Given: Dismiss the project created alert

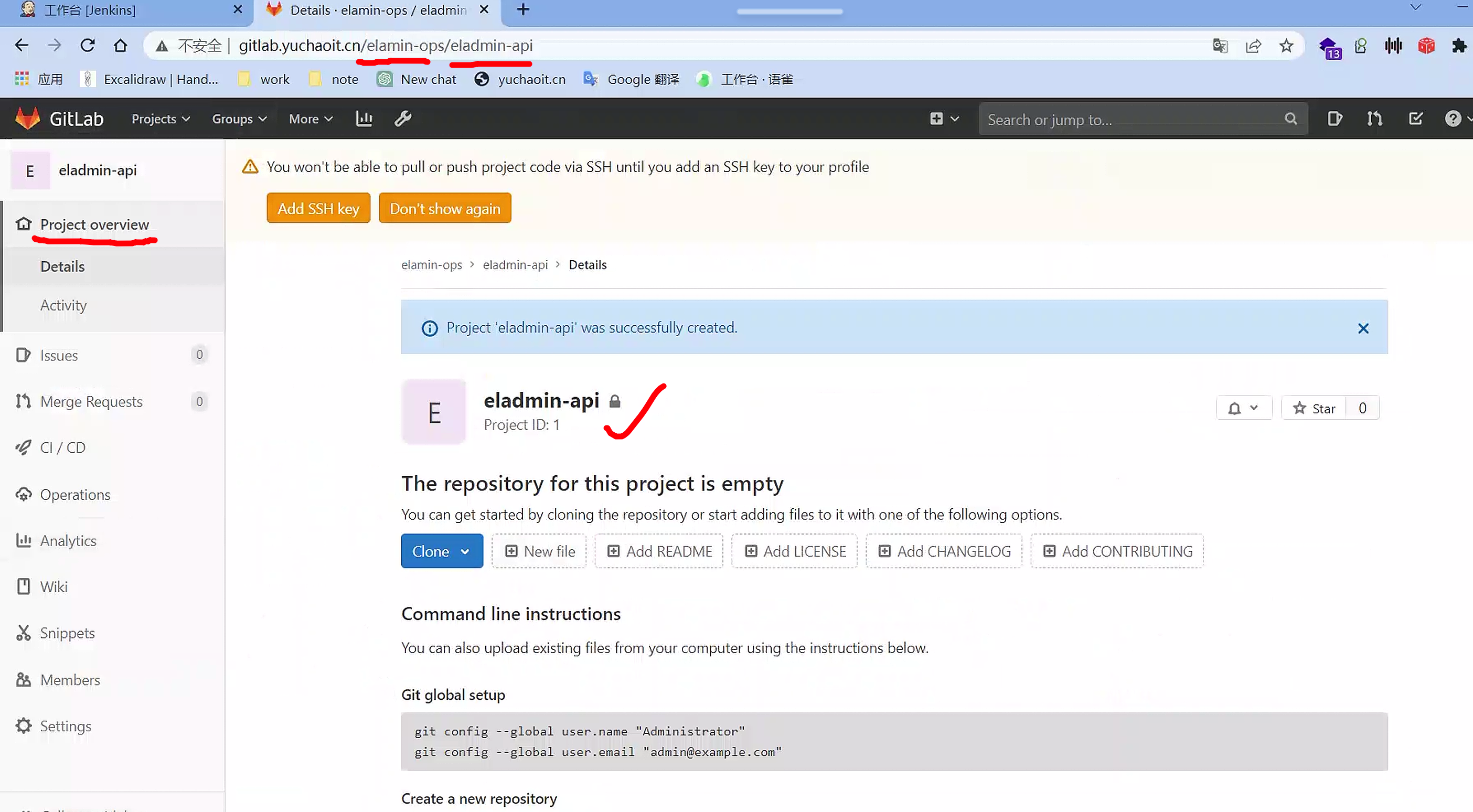Looking at the screenshot, I should [x=1363, y=328].
